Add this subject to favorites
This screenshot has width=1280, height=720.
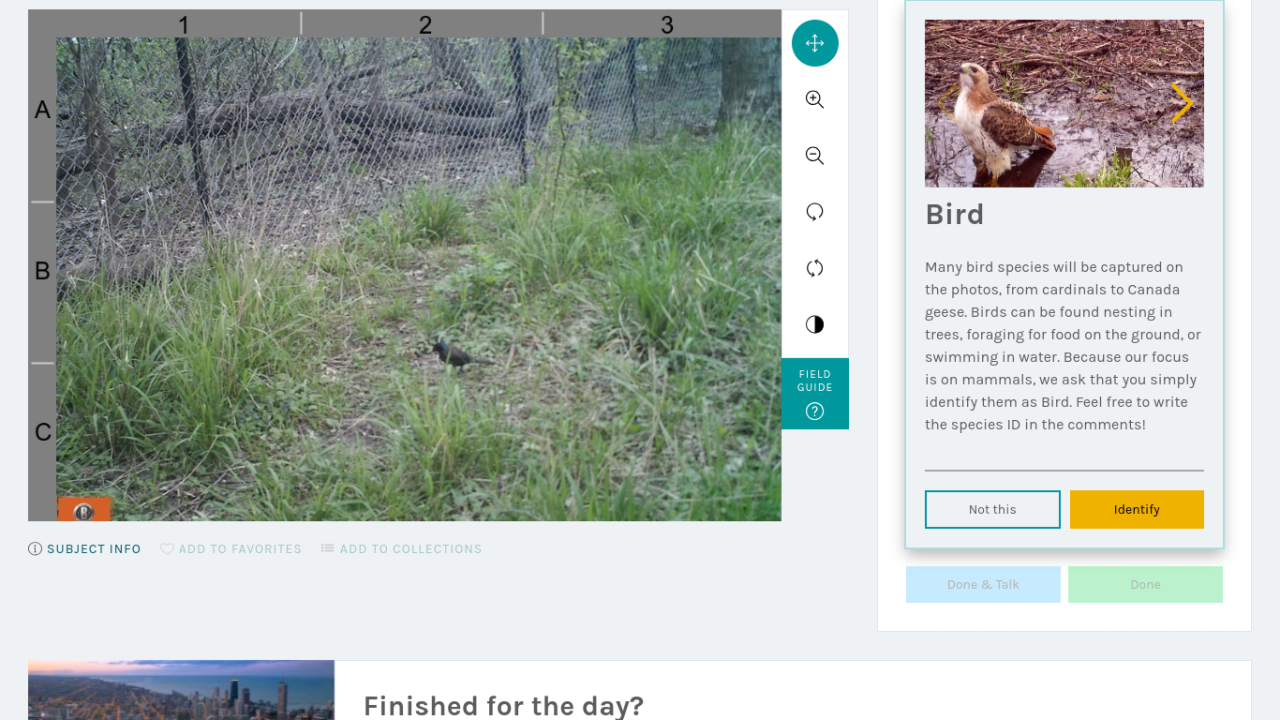pyautogui.click(x=231, y=549)
